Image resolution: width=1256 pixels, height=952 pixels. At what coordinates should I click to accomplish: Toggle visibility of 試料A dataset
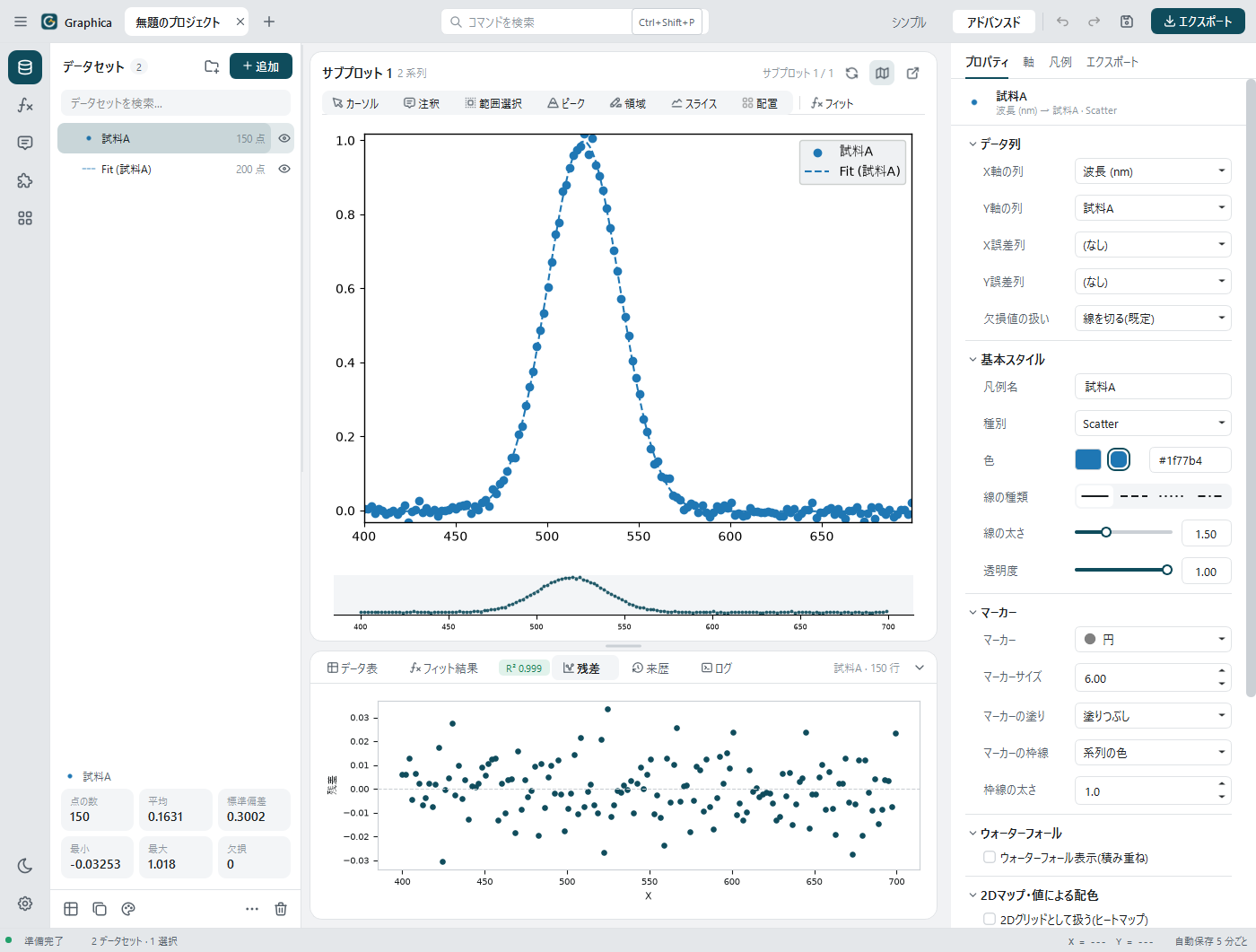click(x=284, y=138)
